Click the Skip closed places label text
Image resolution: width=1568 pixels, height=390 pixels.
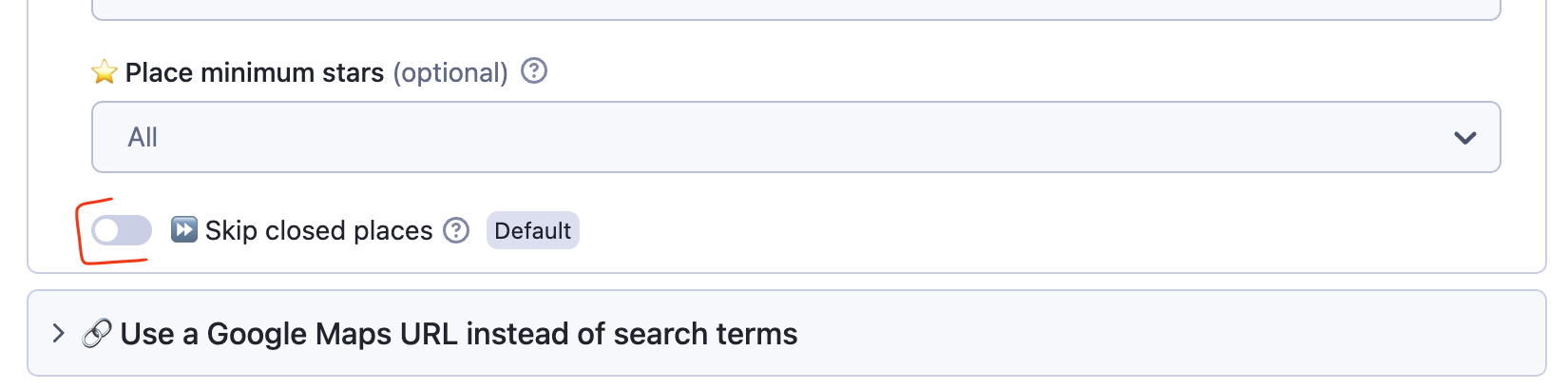tap(318, 231)
